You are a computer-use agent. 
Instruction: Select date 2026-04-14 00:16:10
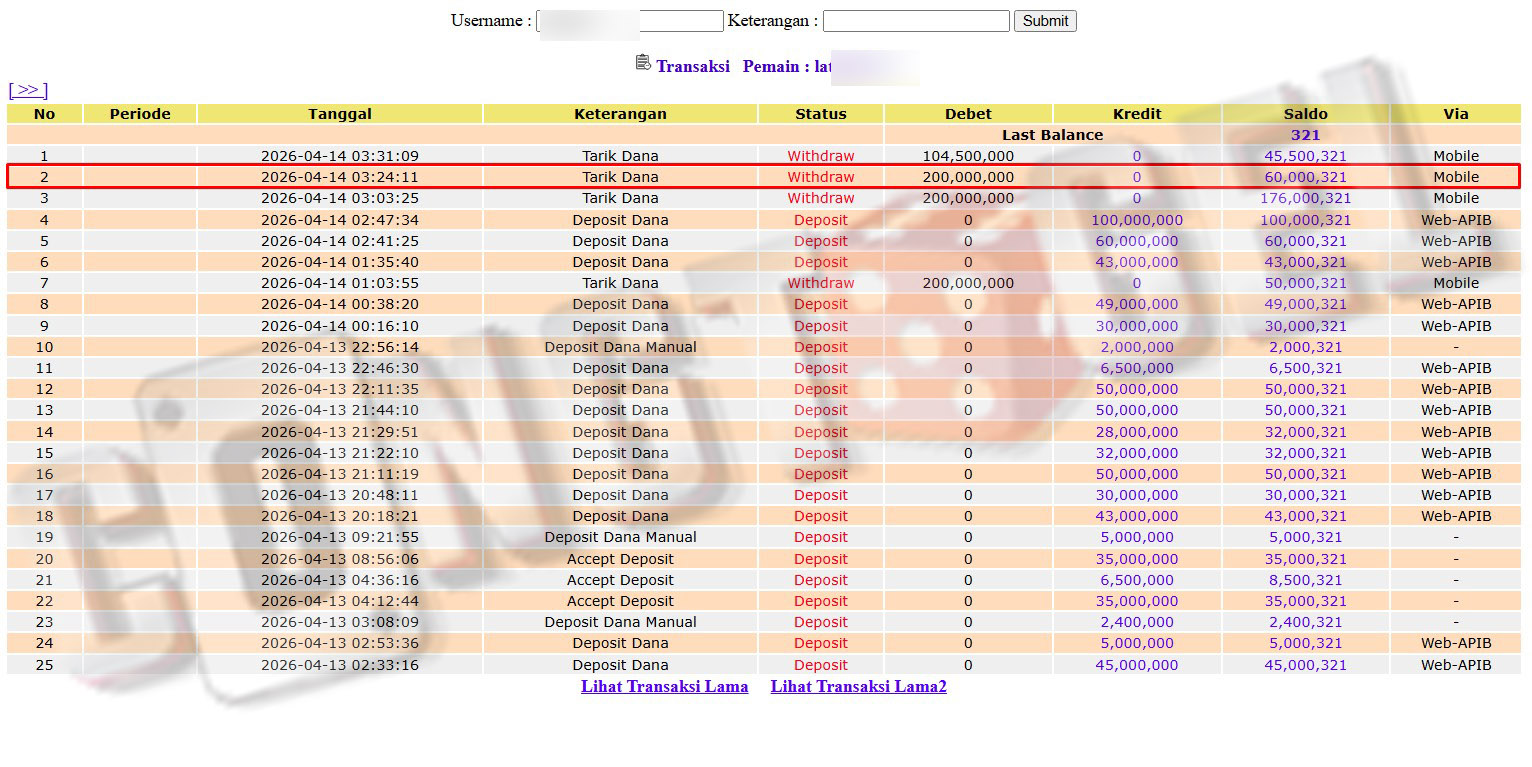click(340, 326)
